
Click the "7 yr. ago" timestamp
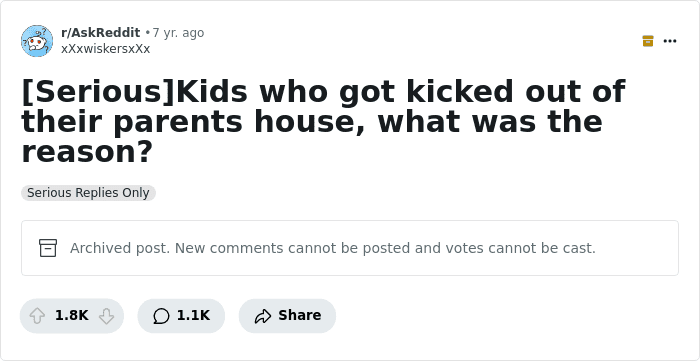tap(178, 33)
